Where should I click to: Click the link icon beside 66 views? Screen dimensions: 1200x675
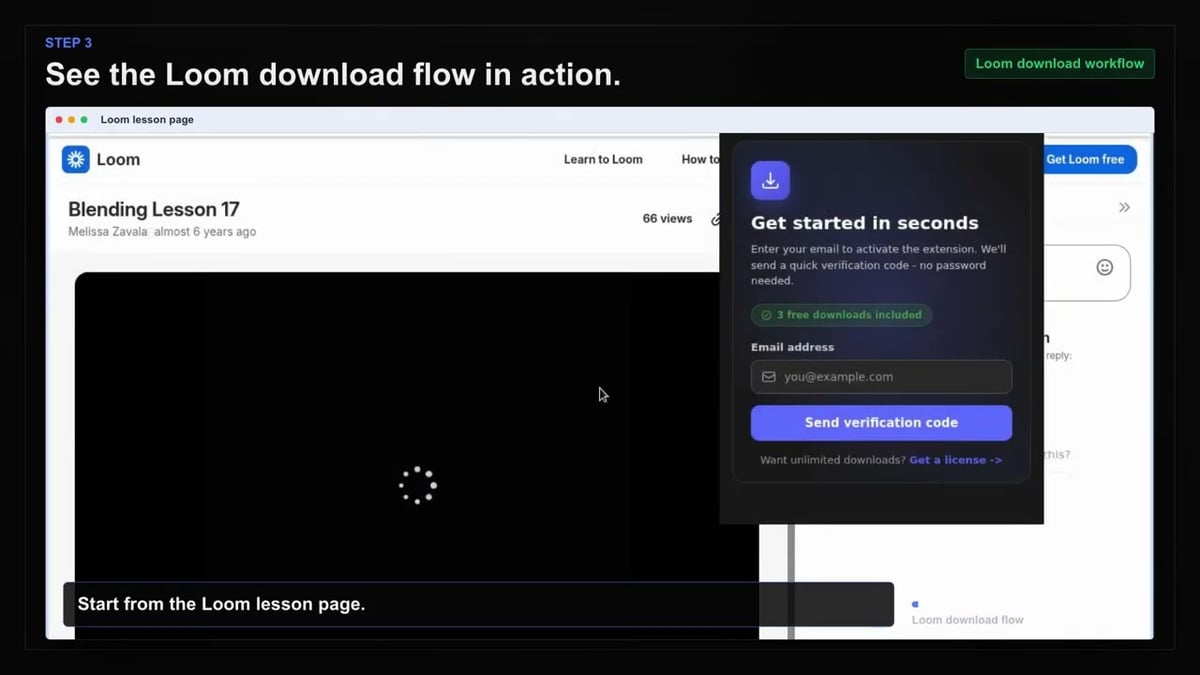tap(715, 219)
